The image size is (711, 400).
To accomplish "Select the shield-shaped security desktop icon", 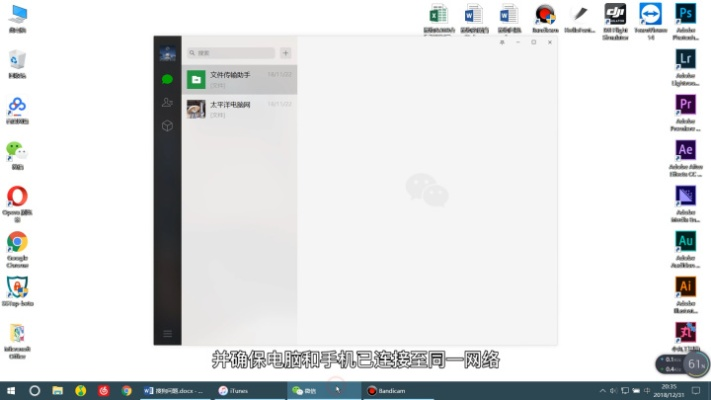I will click(x=17, y=292).
